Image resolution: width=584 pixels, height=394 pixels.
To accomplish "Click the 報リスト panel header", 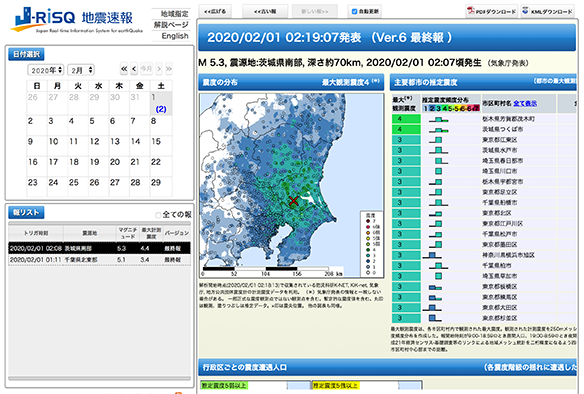I will click(26, 213).
